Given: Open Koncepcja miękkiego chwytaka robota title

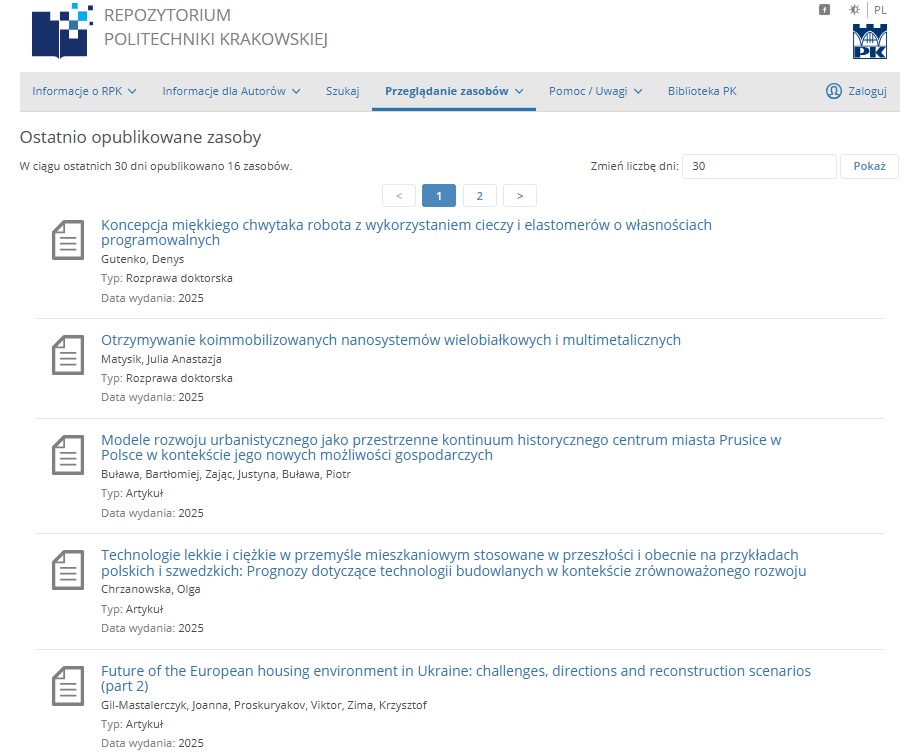Looking at the screenshot, I should pyautogui.click(x=407, y=233).
